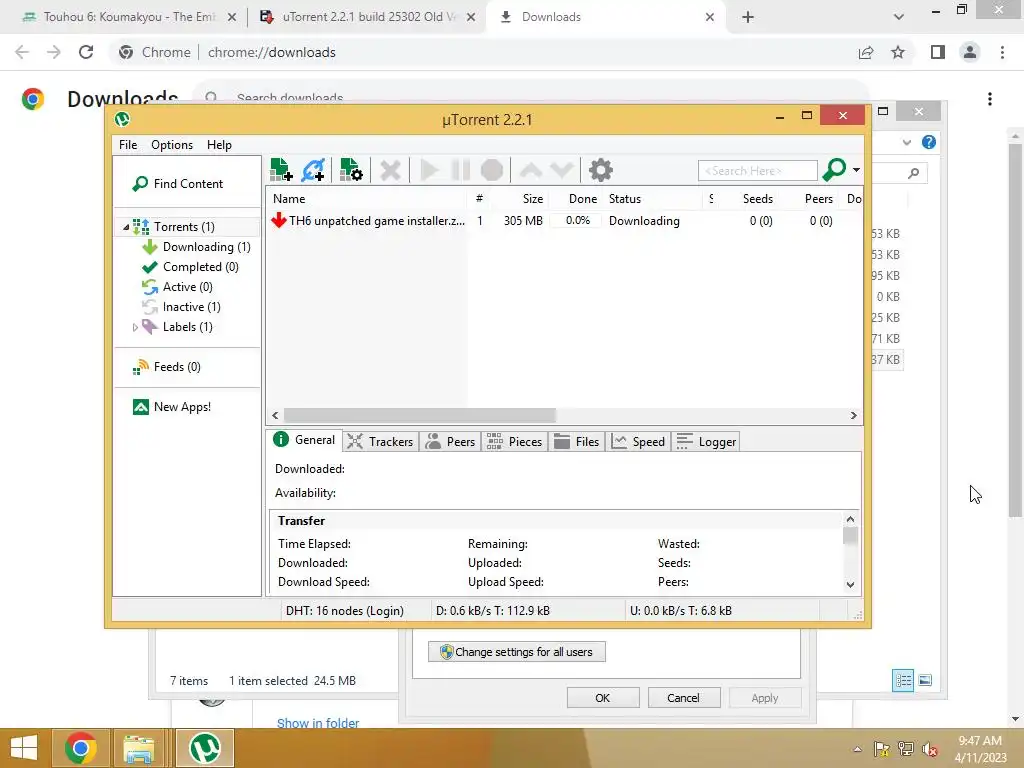This screenshot has width=1024, height=768.
Task: Click the uTorrent search input field
Action: click(758, 170)
